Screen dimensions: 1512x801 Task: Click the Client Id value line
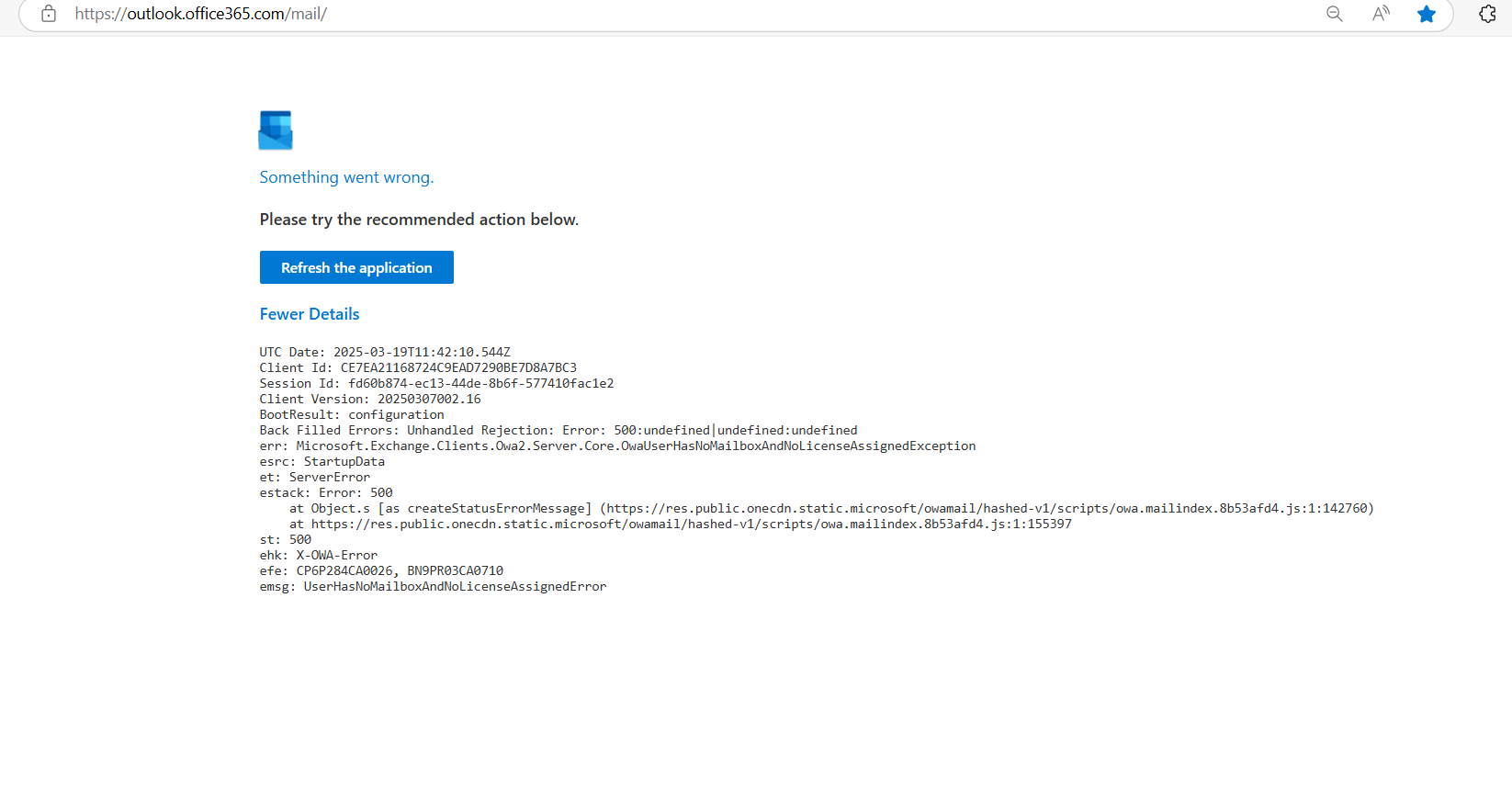pyautogui.click(x=418, y=367)
